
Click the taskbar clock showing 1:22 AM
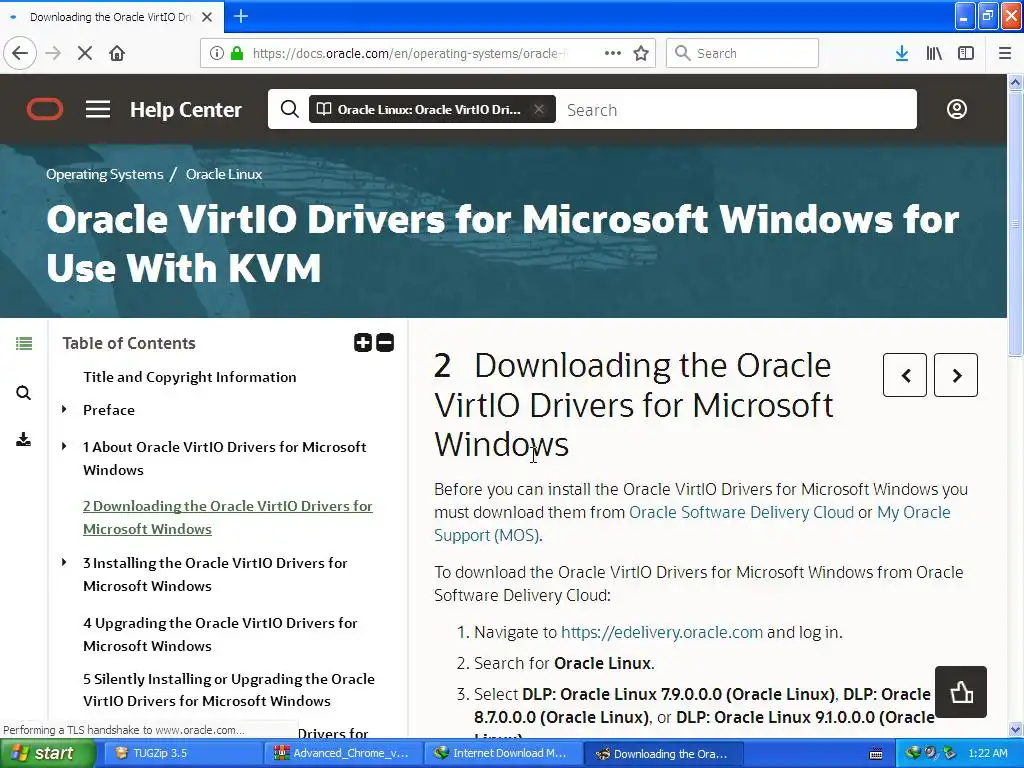click(x=987, y=754)
